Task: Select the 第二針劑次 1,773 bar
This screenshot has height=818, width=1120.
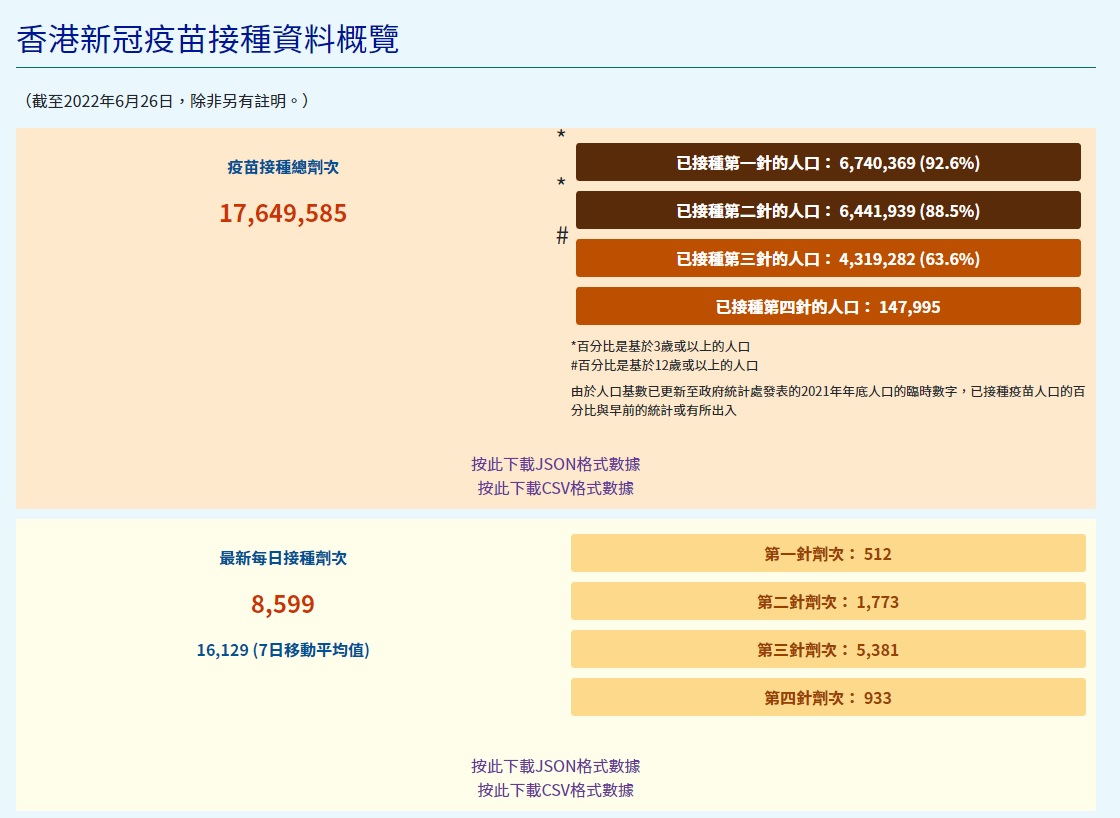Action: [x=828, y=602]
